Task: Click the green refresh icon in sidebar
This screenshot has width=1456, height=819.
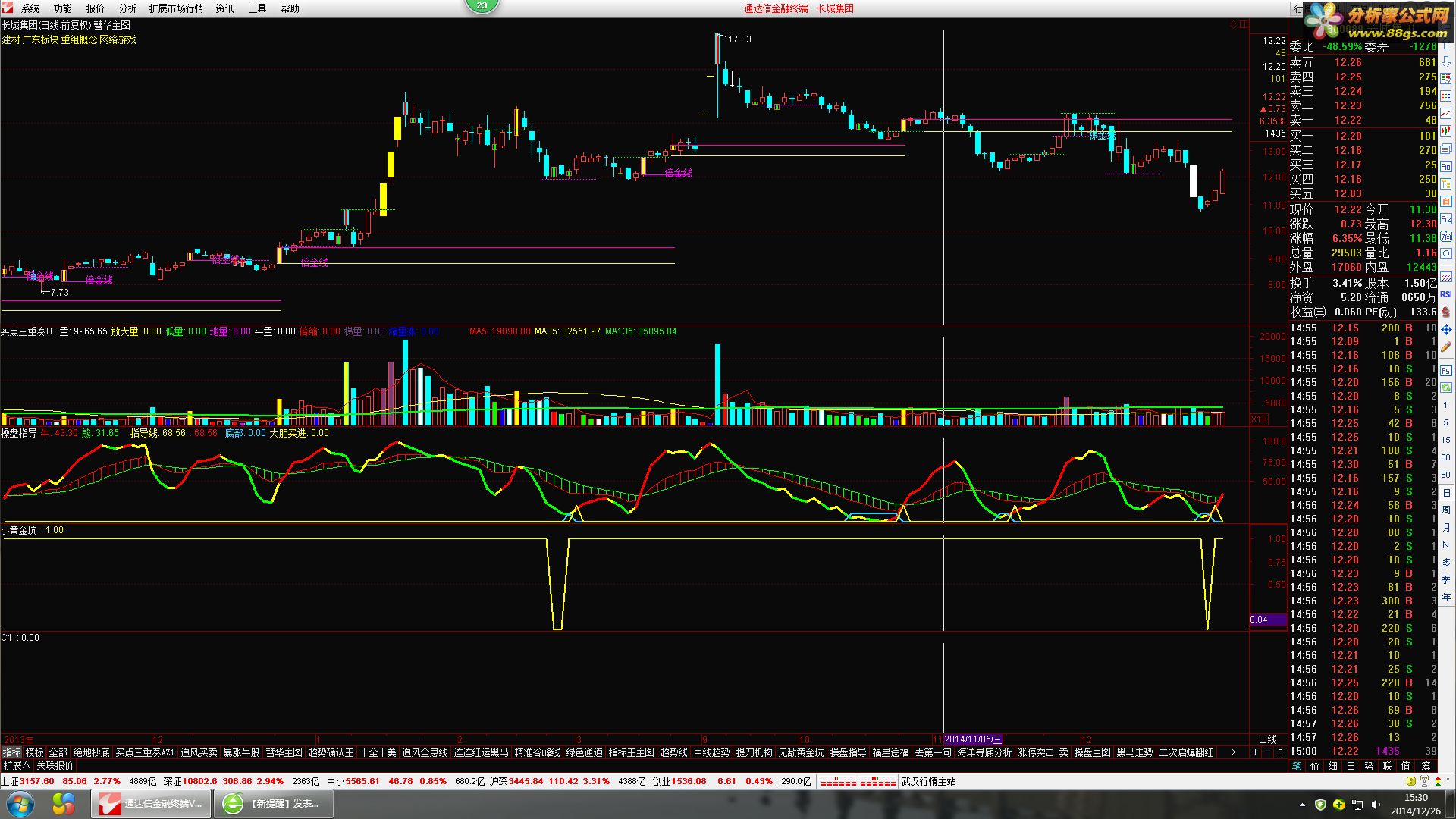Action: coord(1446,388)
